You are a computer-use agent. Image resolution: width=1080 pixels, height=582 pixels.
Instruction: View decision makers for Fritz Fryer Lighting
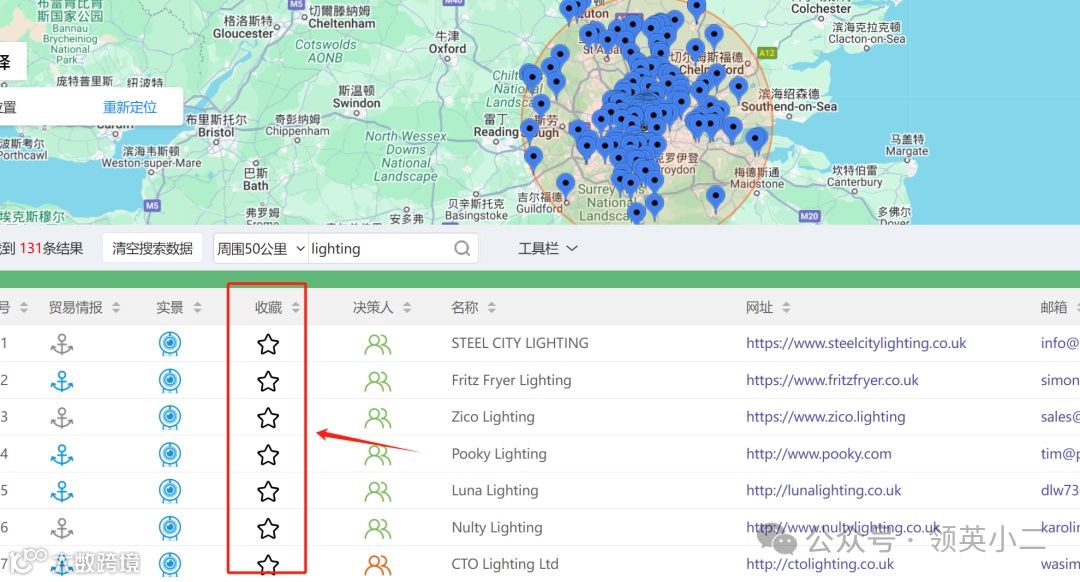coord(377,381)
